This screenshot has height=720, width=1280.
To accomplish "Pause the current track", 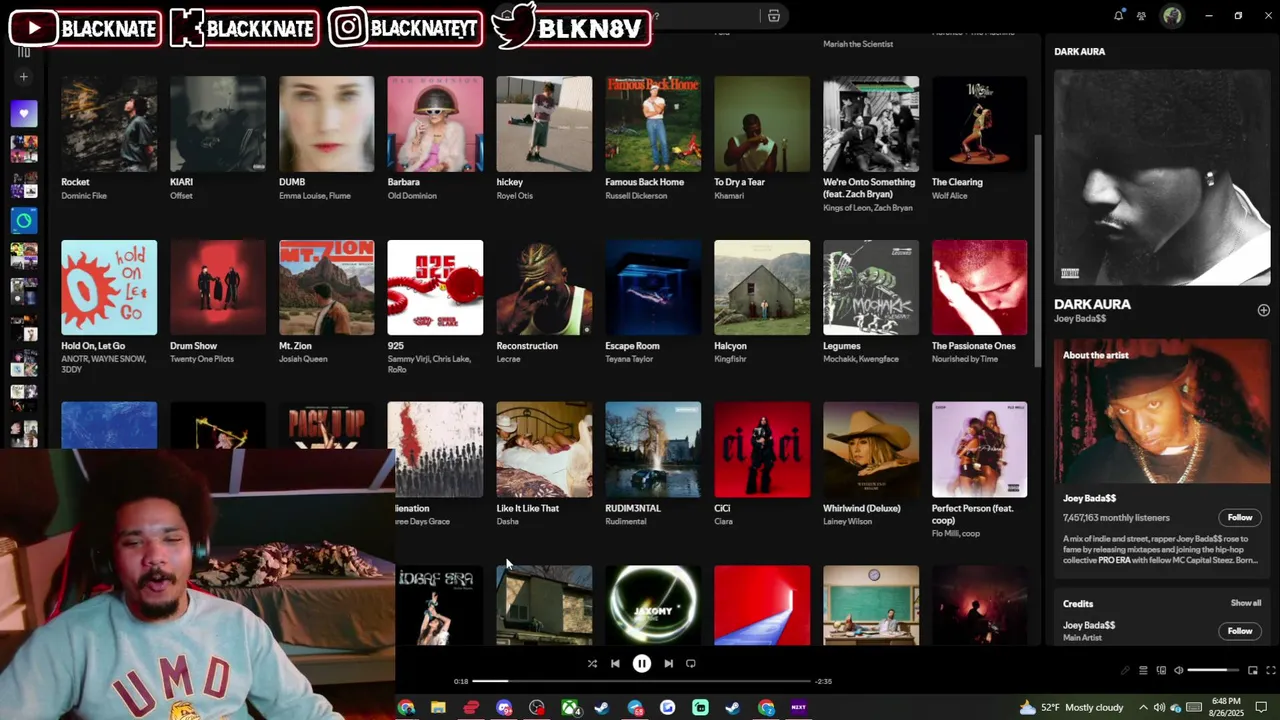I will pos(642,663).
